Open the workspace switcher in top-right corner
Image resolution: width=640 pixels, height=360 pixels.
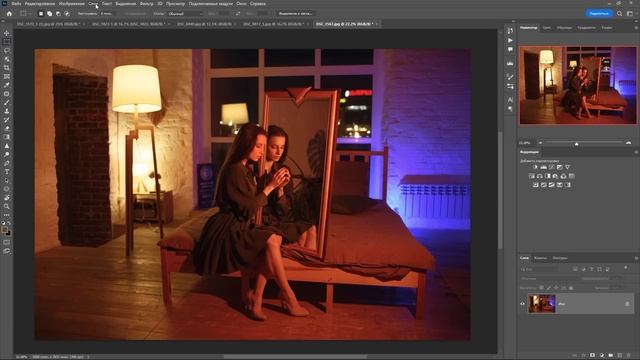tap(630, 13)
